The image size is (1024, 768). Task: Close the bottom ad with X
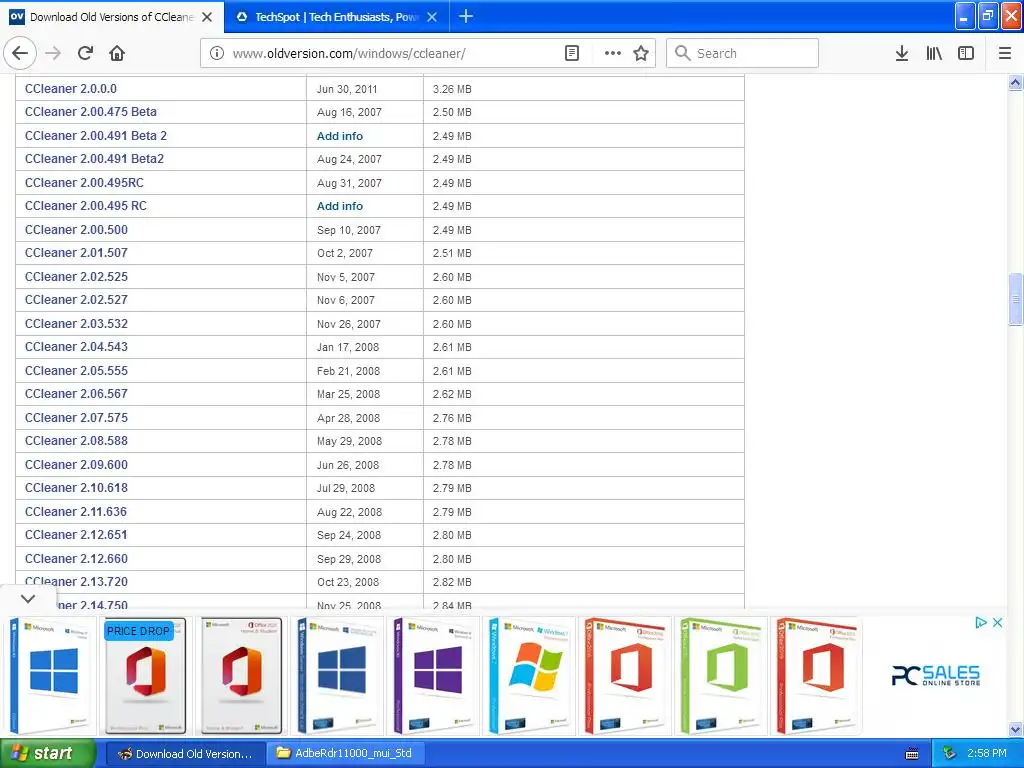click(997, 622)
